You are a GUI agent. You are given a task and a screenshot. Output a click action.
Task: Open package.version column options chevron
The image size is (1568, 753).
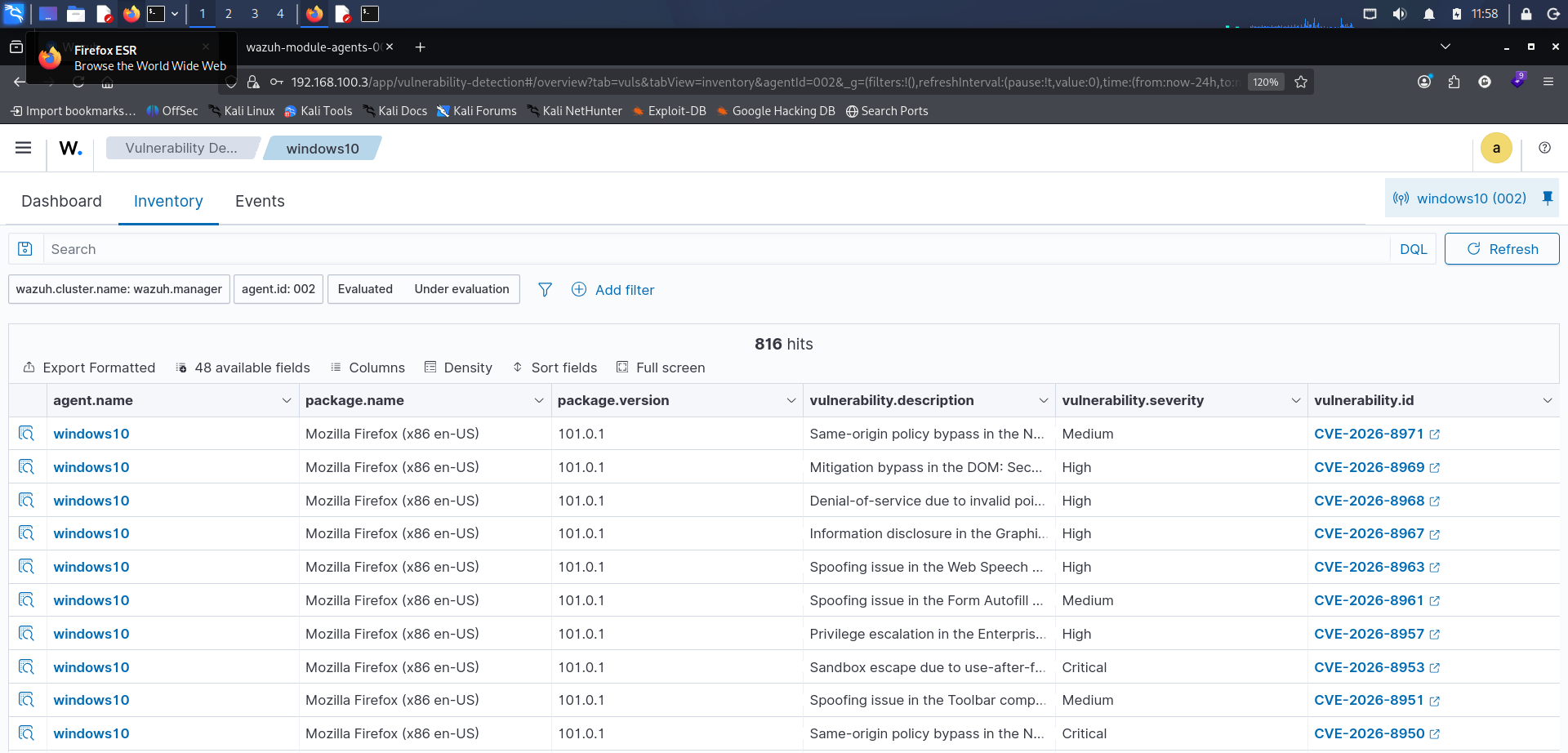pyautogui.click(x=791, y=400)
